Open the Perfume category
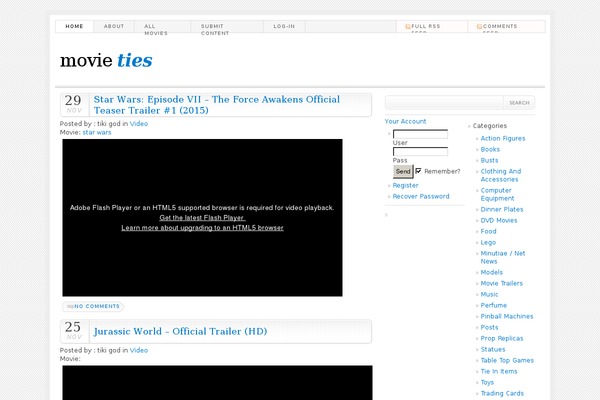The height and width of the screenshot is (400, 600). [x=494, y=305]
